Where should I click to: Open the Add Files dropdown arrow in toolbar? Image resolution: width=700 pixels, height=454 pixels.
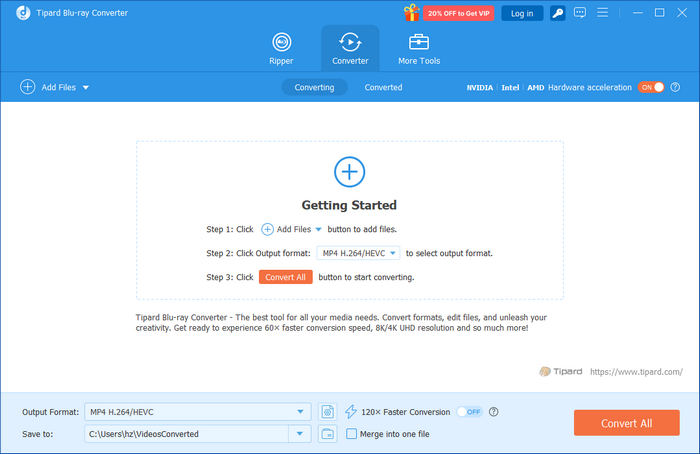click(x=86, y=88)
